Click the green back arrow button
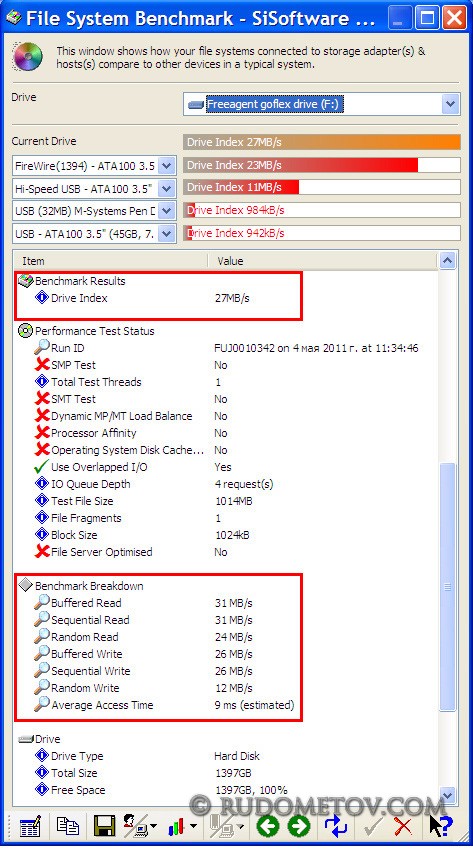473x850 pixels. pos(267,826)
